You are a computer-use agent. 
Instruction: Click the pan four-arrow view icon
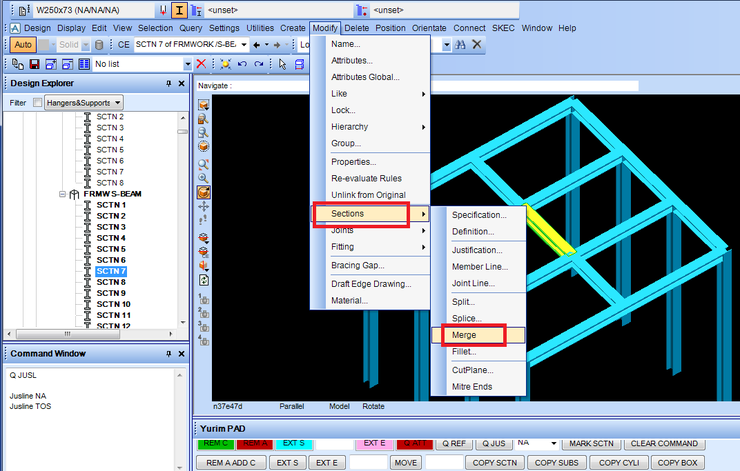[x=203, y=206]
